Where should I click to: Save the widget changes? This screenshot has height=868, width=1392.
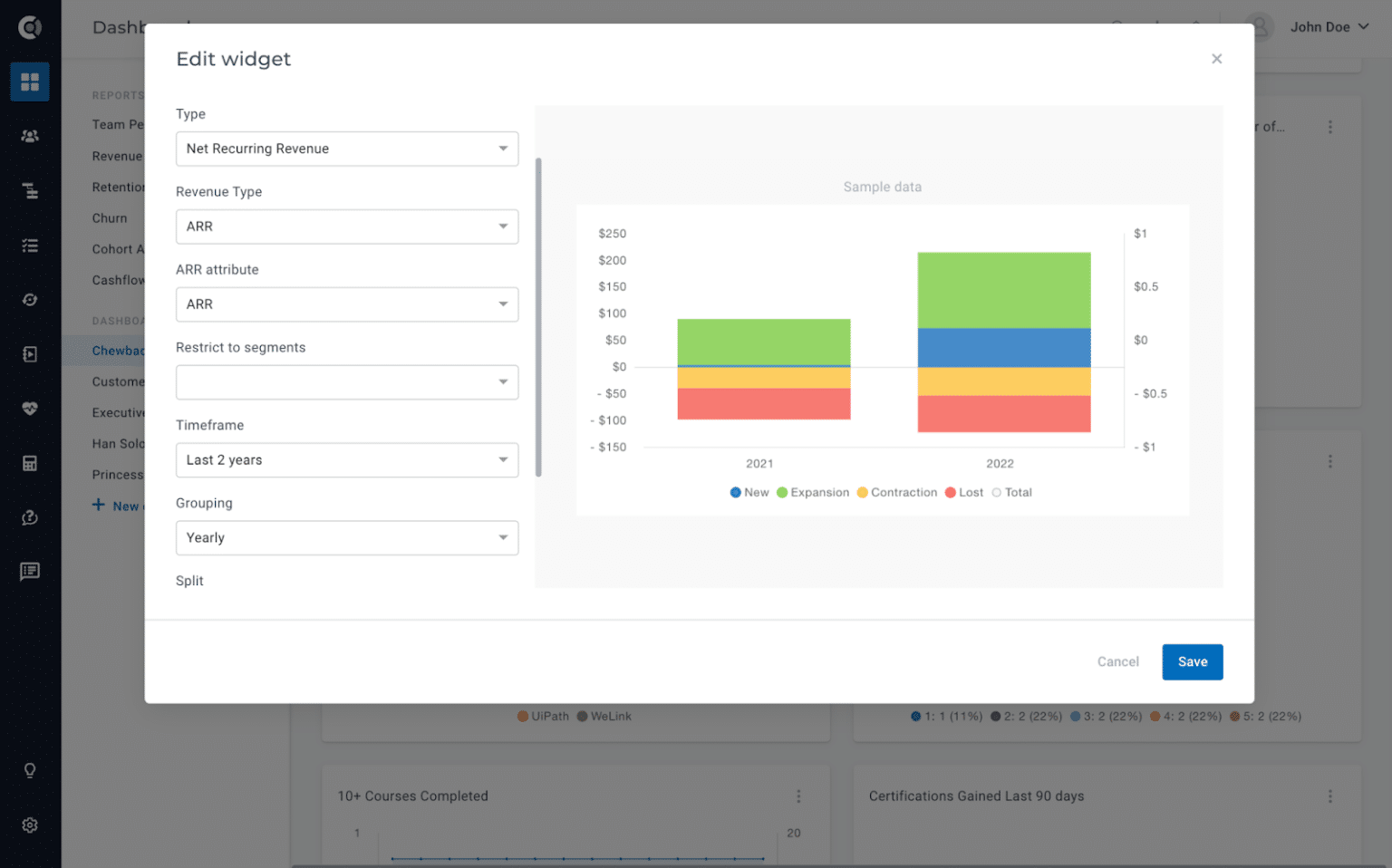pos(1192,661)
